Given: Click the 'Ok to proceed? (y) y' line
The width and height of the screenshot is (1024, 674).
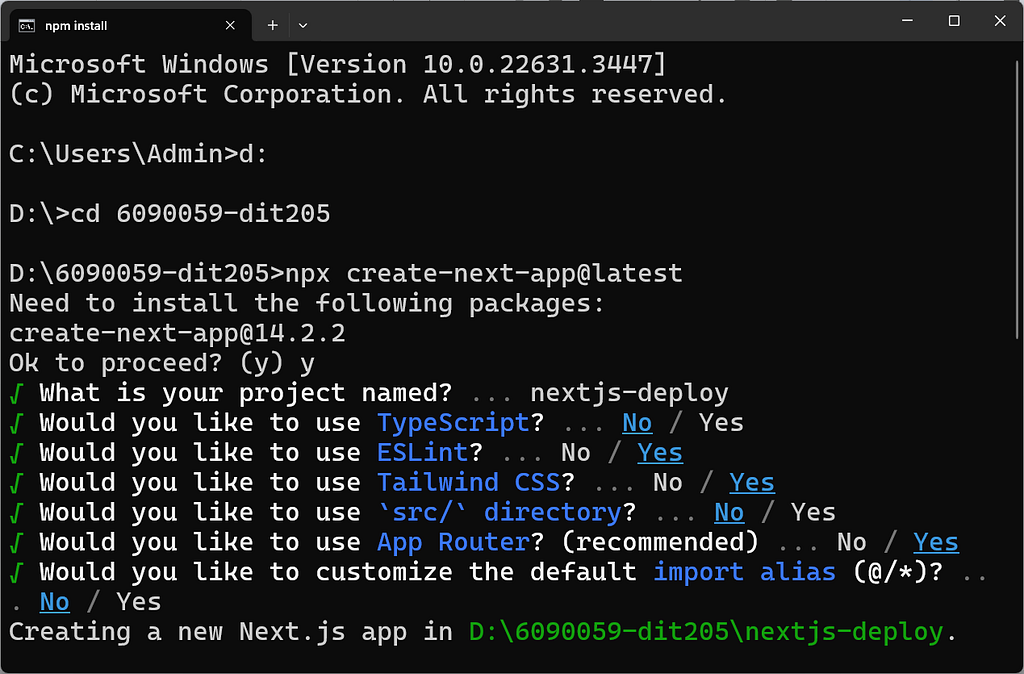Looking at the screenshot, I should tap(162, 363).
